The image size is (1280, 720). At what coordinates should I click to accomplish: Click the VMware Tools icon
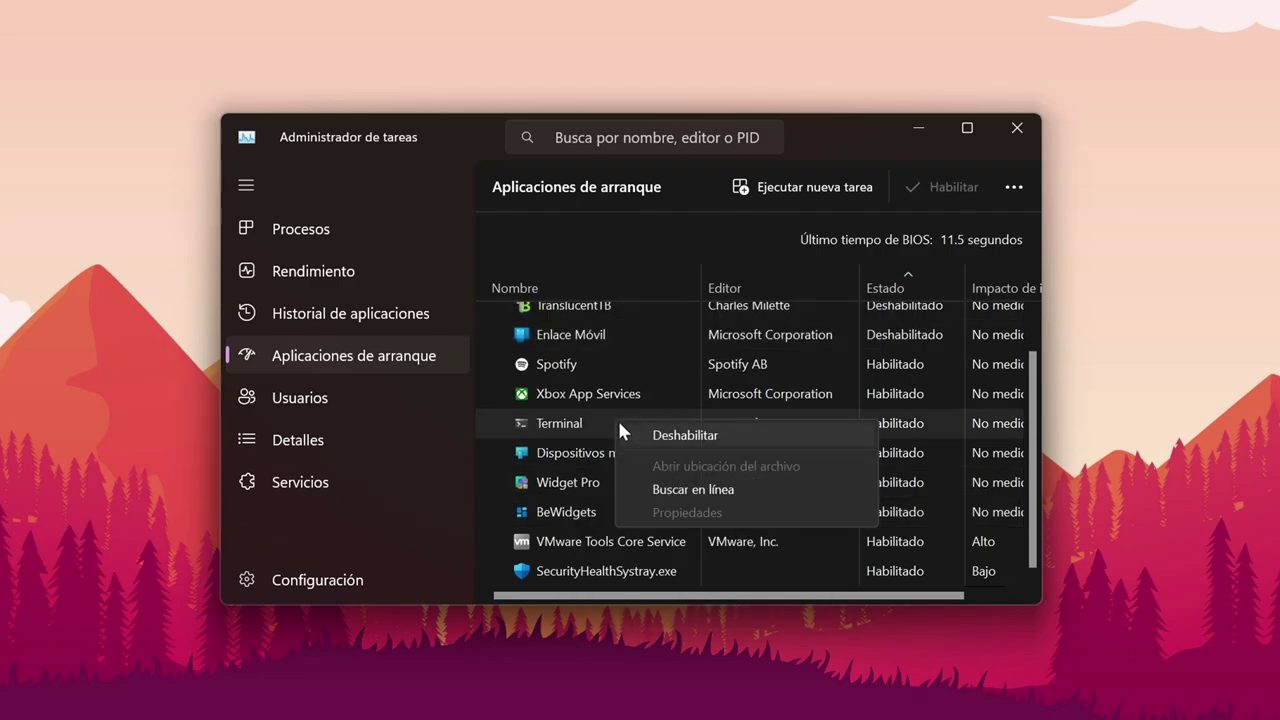[521, 541]
